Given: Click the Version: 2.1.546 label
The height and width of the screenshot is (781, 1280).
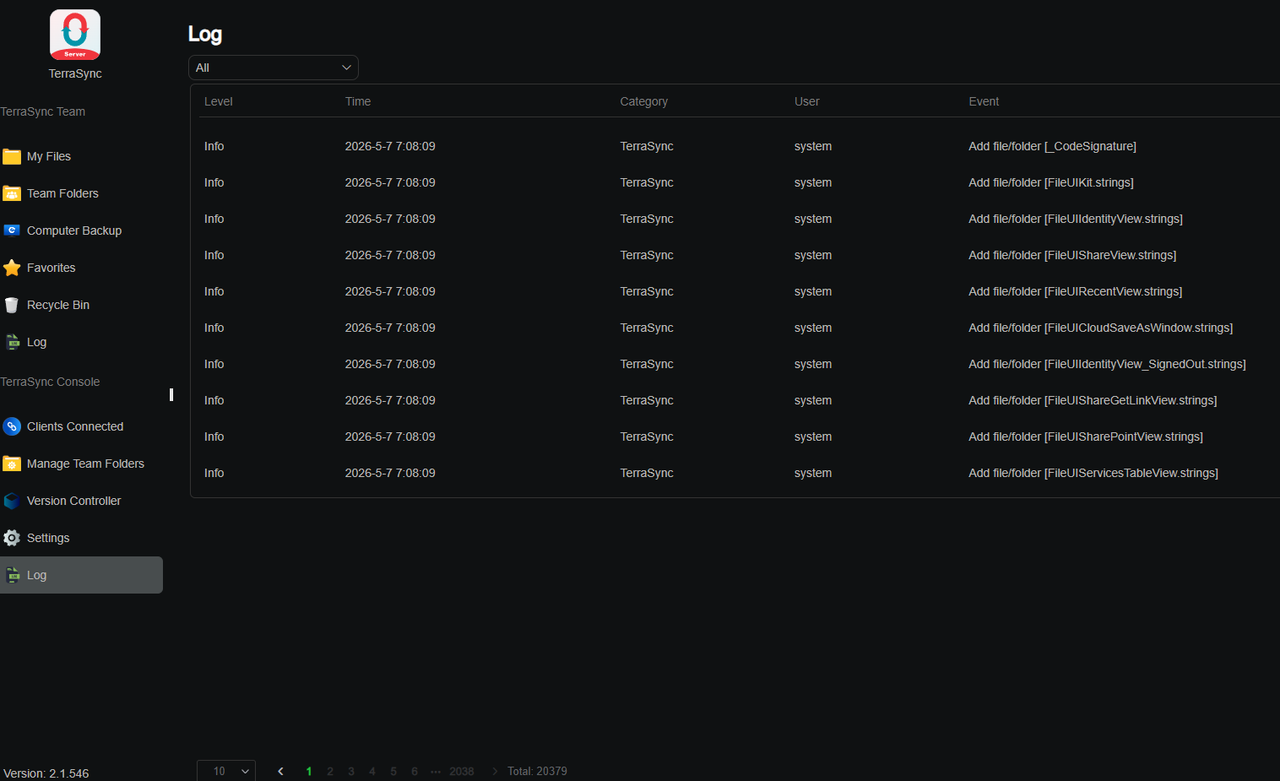Looking at the screenshot, I should [x=46, y=773].
